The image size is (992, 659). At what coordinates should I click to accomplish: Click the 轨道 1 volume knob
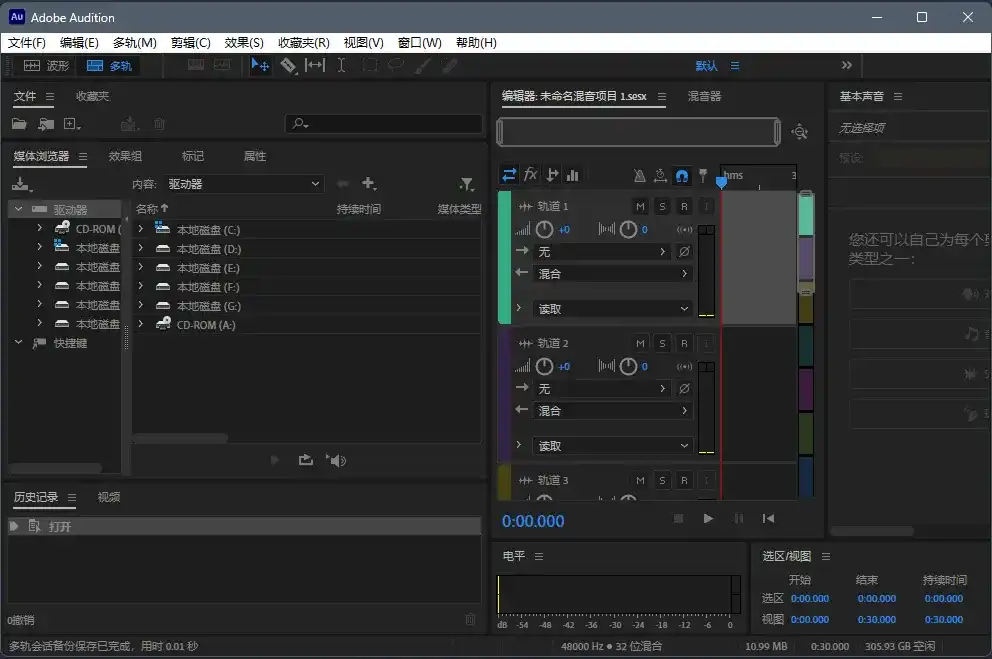pos(544,229)
